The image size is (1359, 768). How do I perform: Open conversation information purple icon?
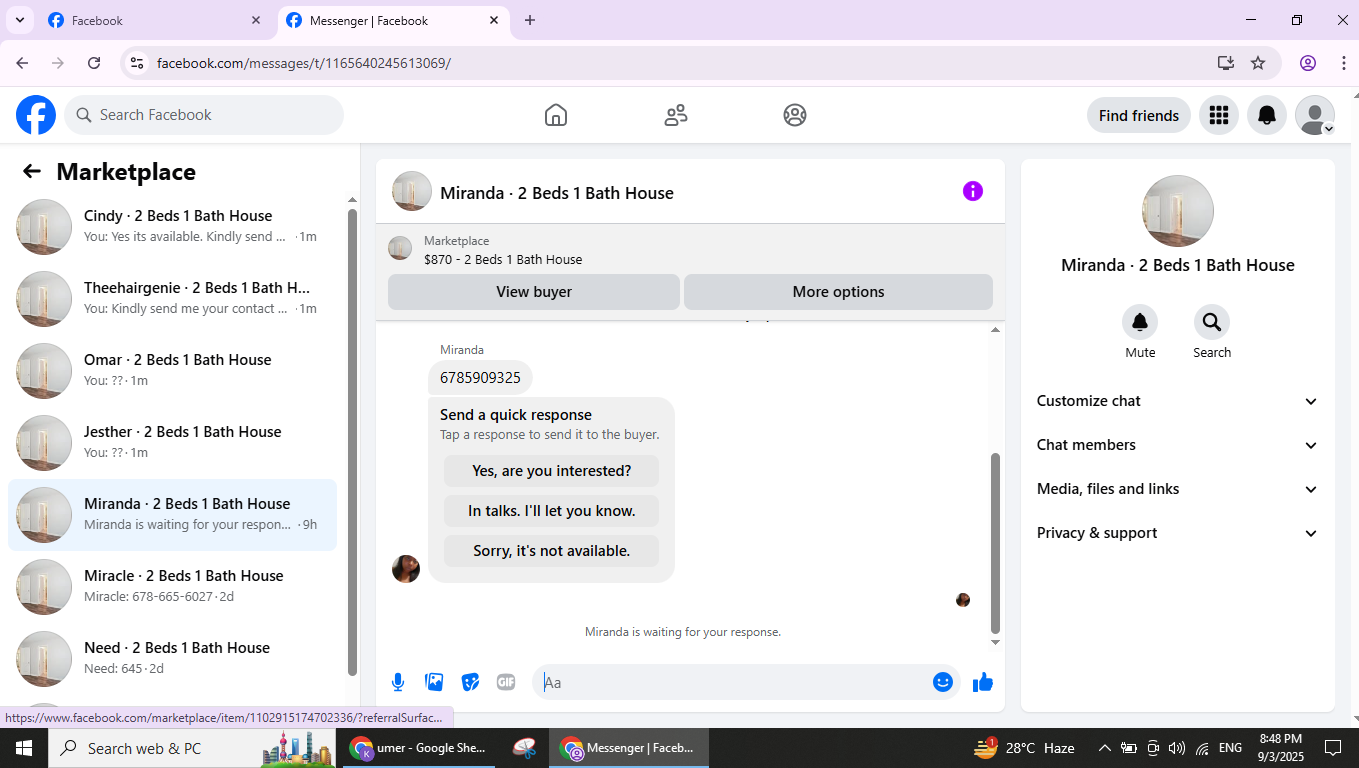point(973,191)
